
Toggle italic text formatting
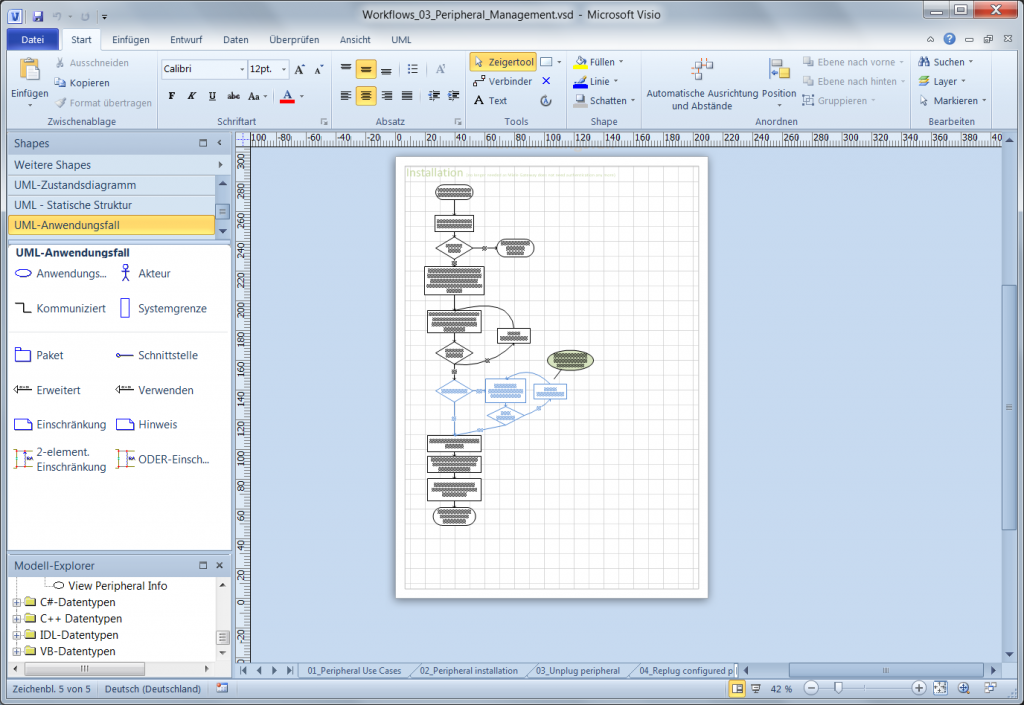pyautogui.click(x=192, y=96)
